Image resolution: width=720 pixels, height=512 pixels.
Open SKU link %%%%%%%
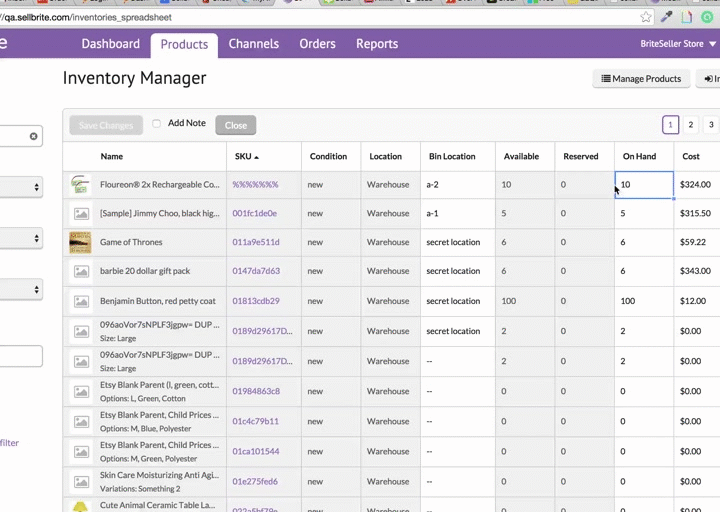[255, 185]
